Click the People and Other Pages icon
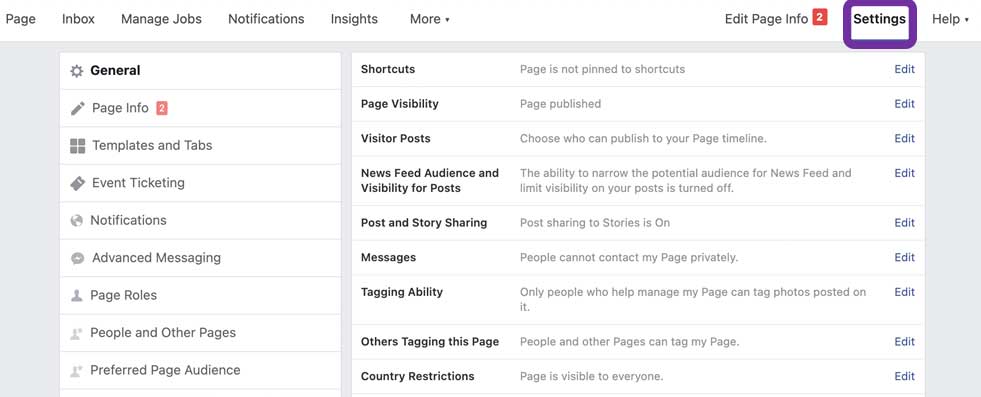 [x=76, y=333]
